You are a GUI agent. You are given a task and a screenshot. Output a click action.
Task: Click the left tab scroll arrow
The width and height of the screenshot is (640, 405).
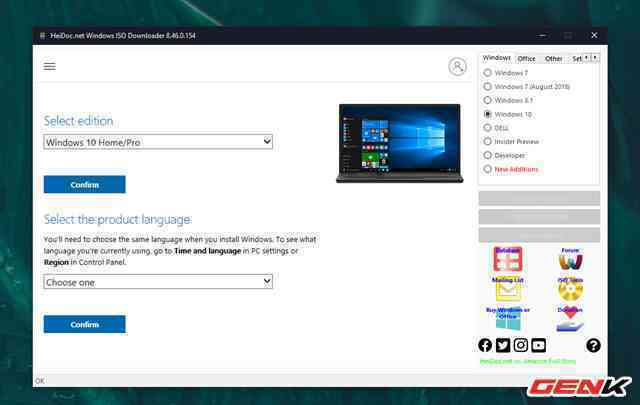pyautogui.click(x=587, y=58)
